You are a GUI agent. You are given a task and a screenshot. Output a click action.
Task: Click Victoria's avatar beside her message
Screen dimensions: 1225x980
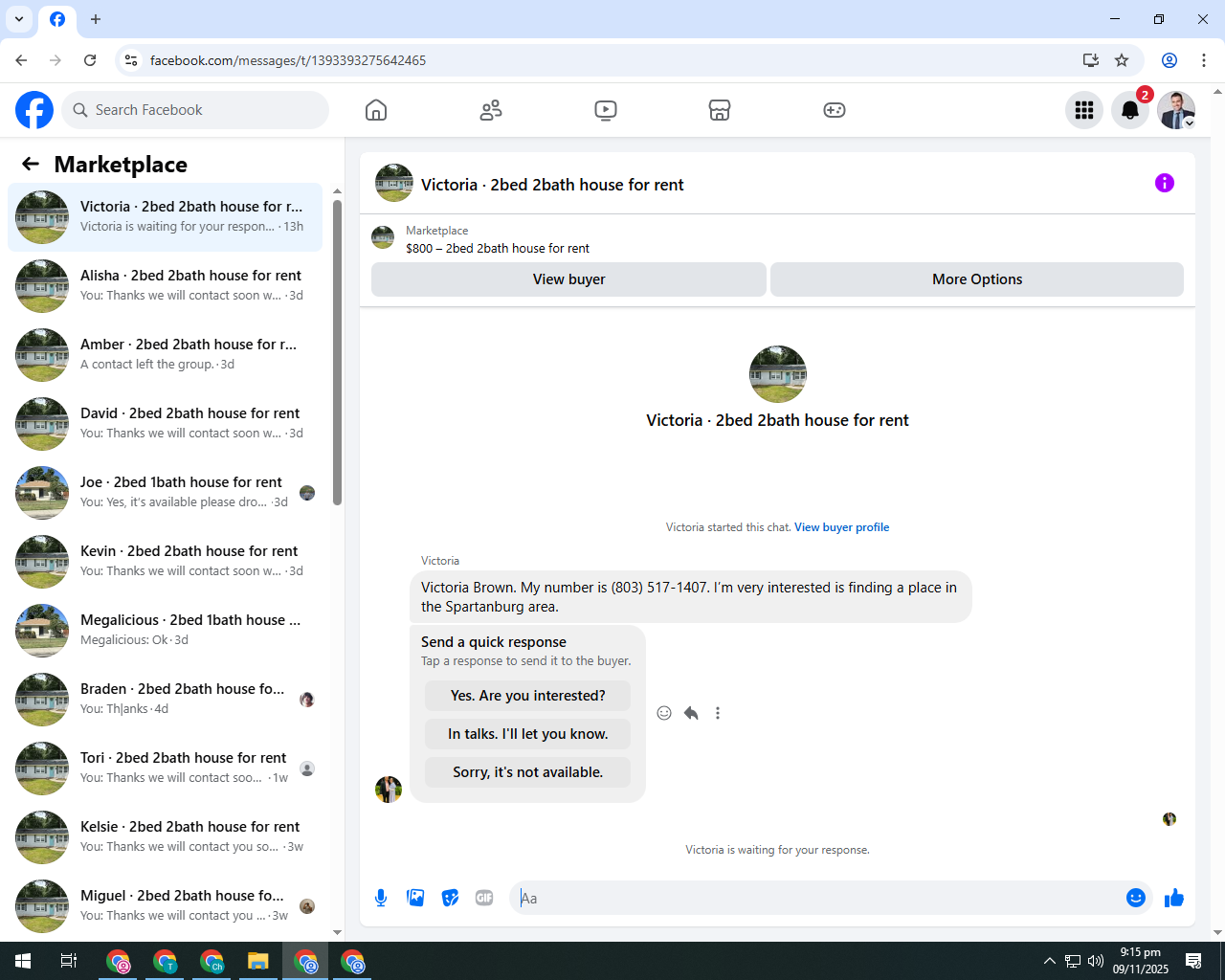pos(389,790)
